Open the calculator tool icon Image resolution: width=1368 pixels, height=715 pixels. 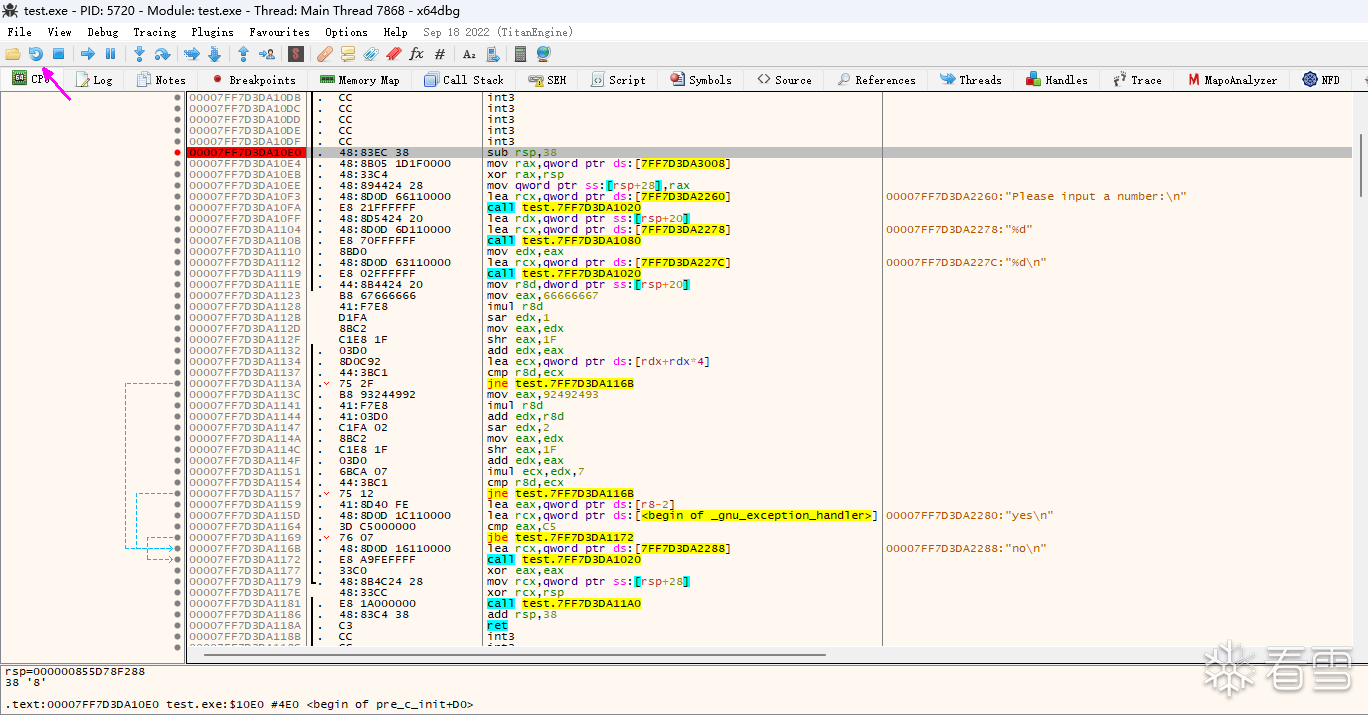521,54
